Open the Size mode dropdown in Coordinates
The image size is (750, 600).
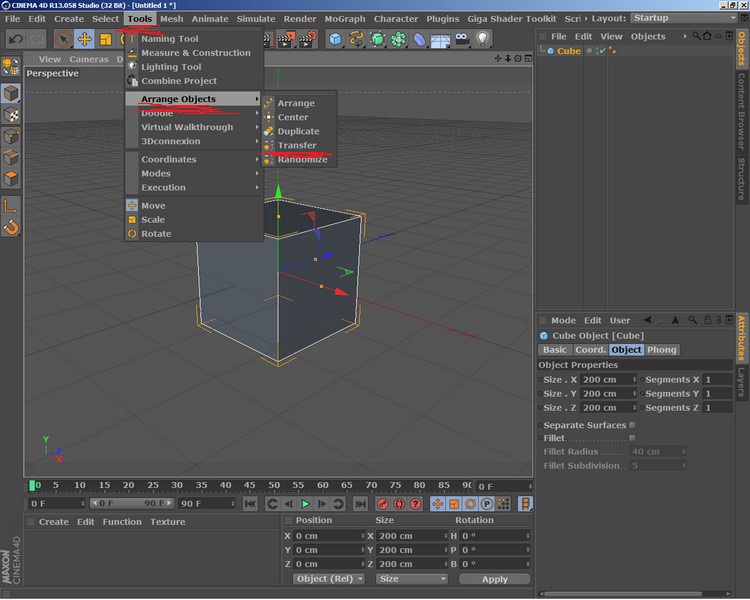click(411, 579)
